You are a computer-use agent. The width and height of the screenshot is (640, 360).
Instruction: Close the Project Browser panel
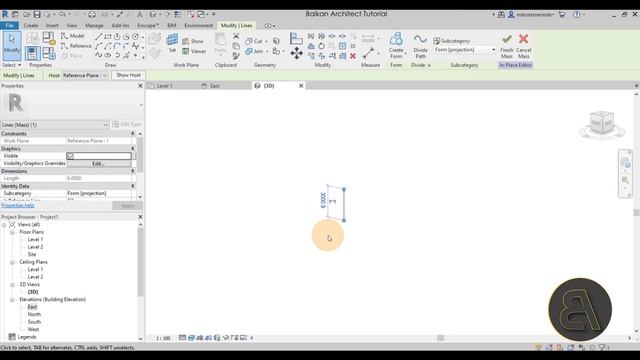(x=140, y=217)
